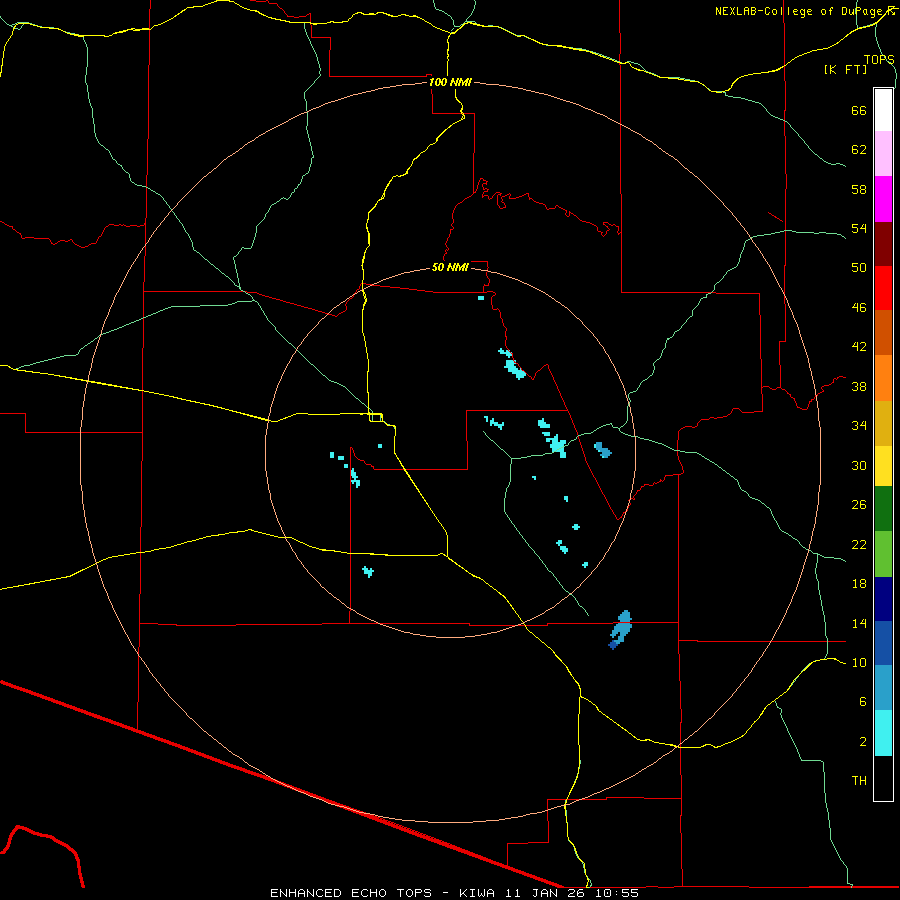The height and width of the screenshot is (900, 900).
Task: Select the "58" scale value
Action: pos(859,189)
